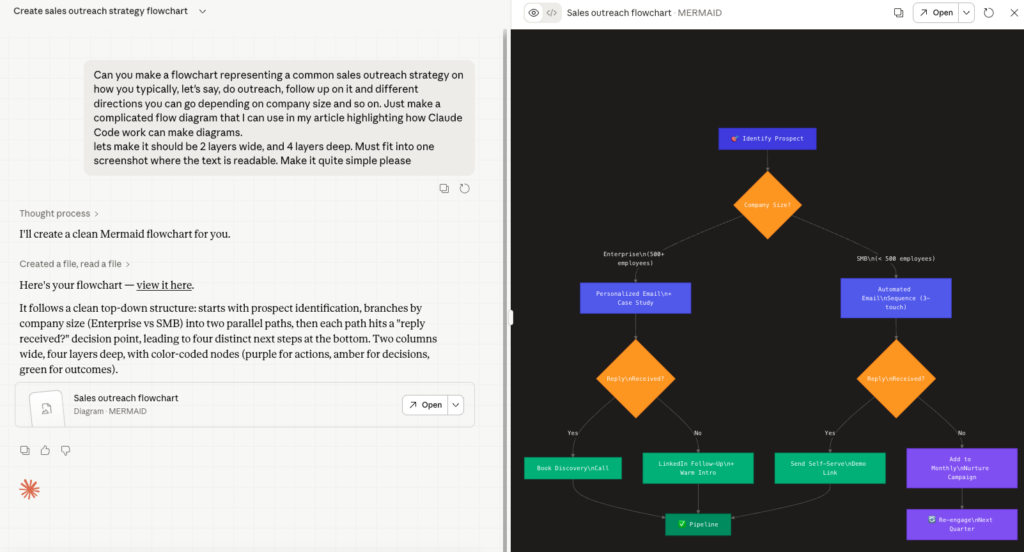Copy the assistant's response

[x=25, y=450]
